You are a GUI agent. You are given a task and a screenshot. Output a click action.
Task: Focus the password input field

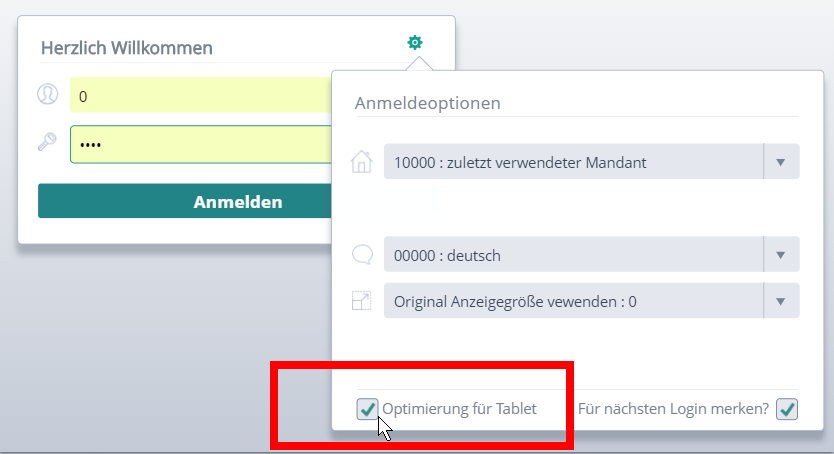[x=200, y=144]
